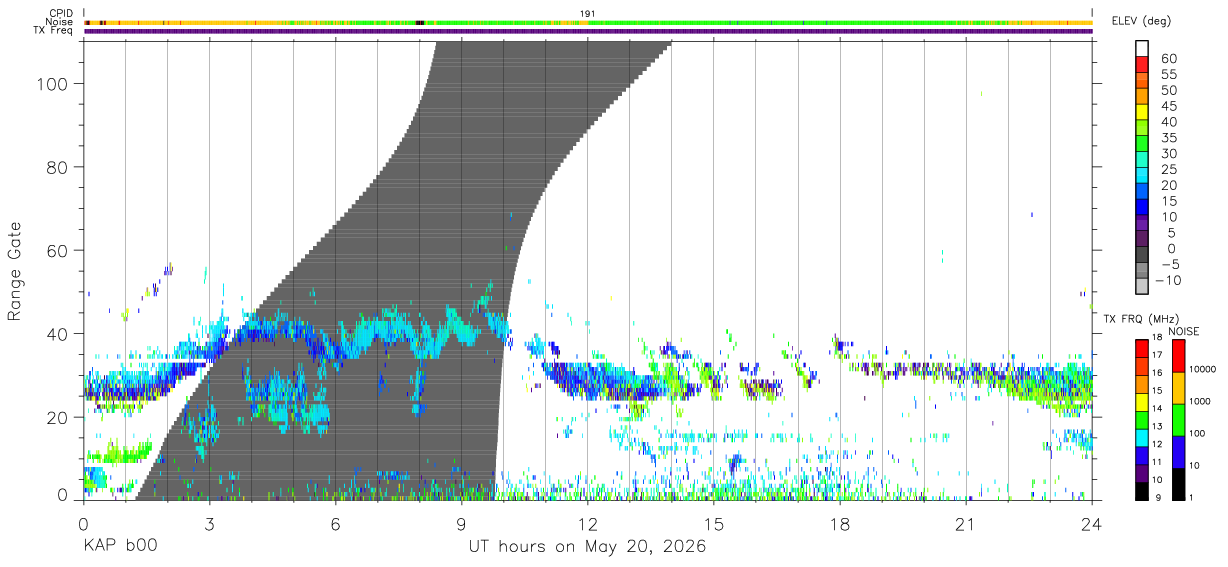Click the 9 tick on UT hours axis
The height and width of the screenshot is (567, 1228).
coord(461,523)
